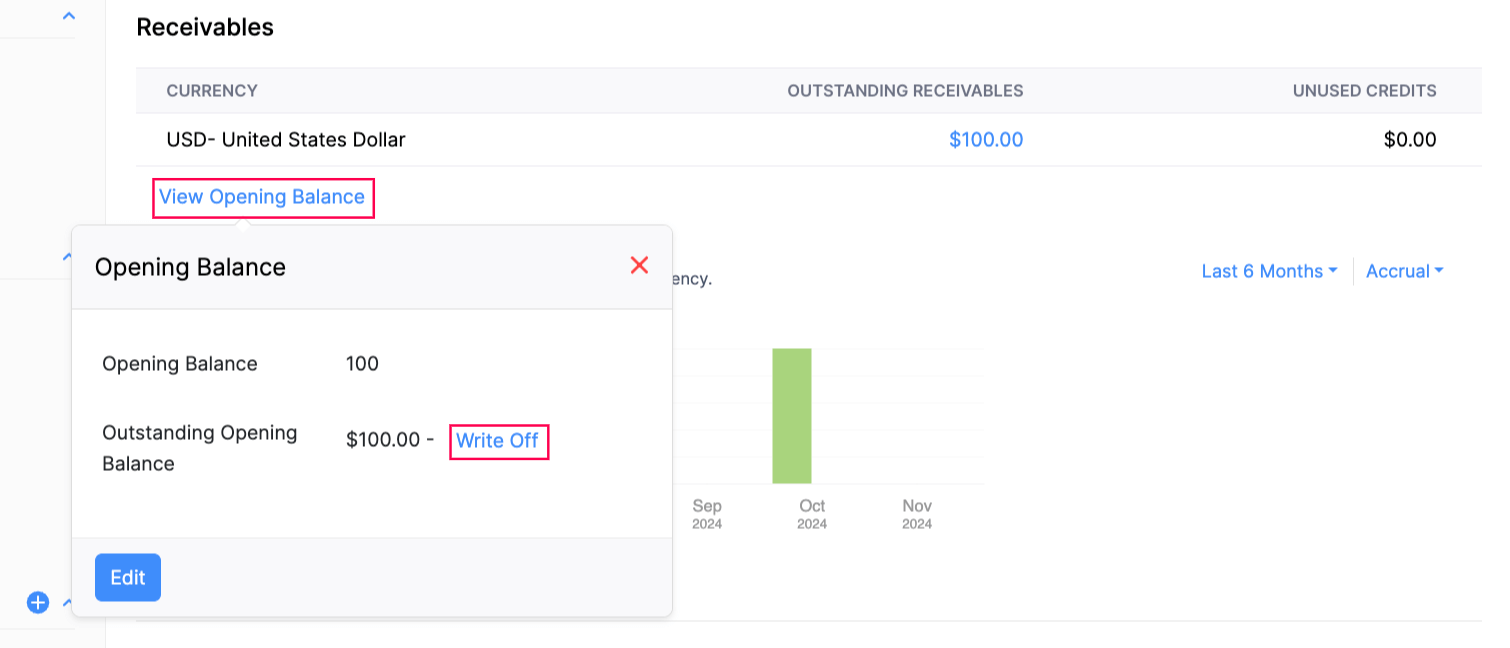
Task: Click the $0.00 unused credits value
Action: [1409, 140]
